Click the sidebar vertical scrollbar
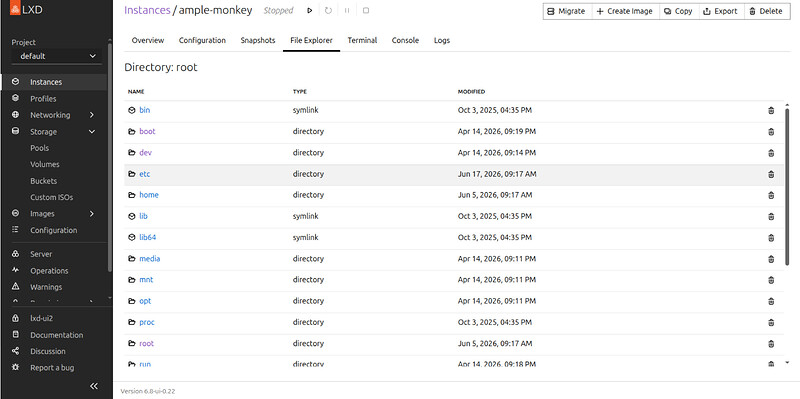This screenshot has width=800, height=399. coord(110,157)
